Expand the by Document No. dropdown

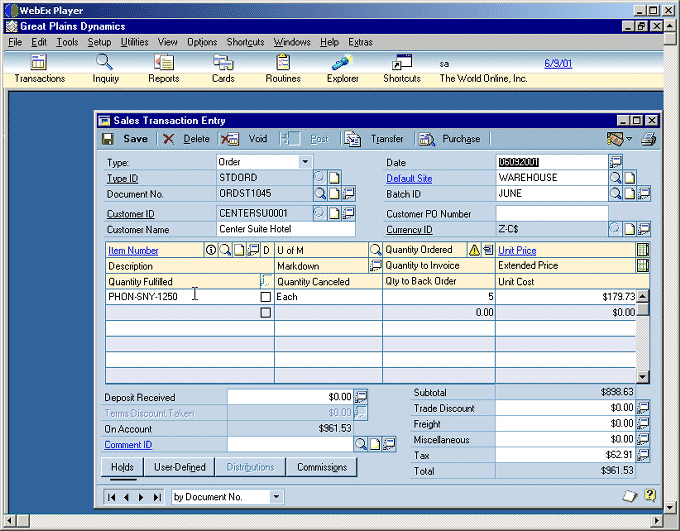[x=276, y=497]
